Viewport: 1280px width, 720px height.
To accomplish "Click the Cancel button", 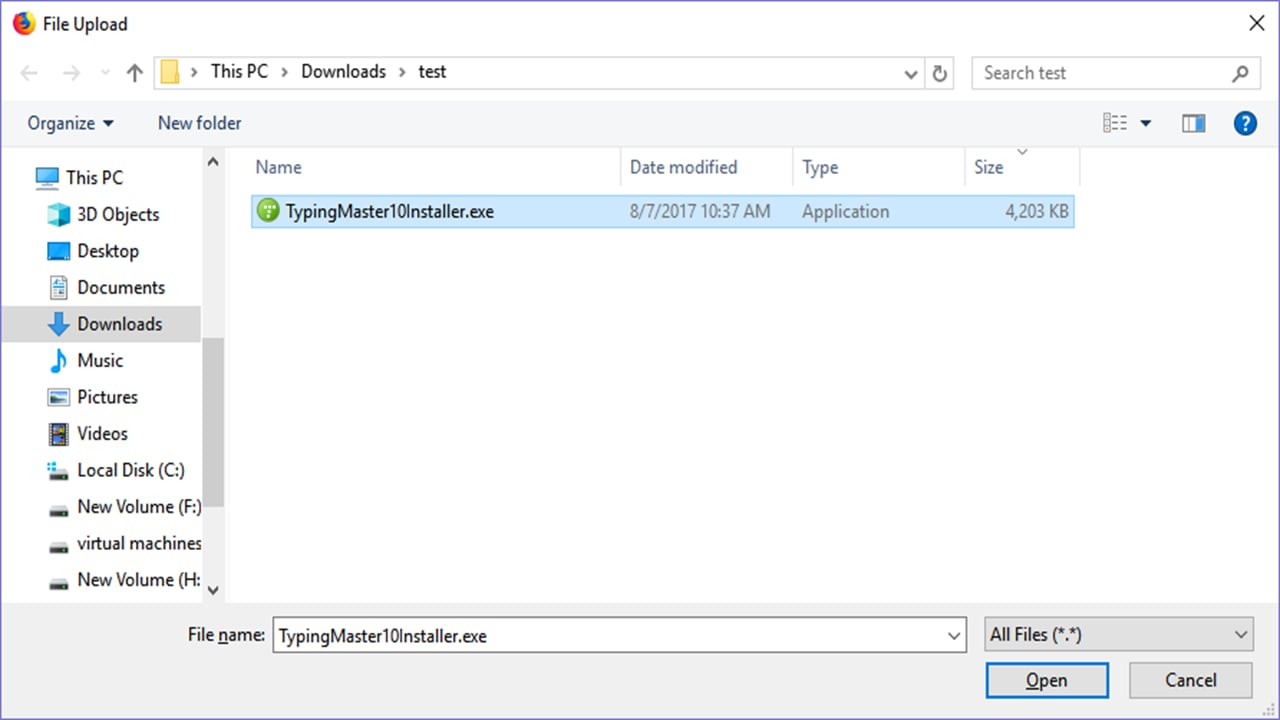I will pos(1191,680).
